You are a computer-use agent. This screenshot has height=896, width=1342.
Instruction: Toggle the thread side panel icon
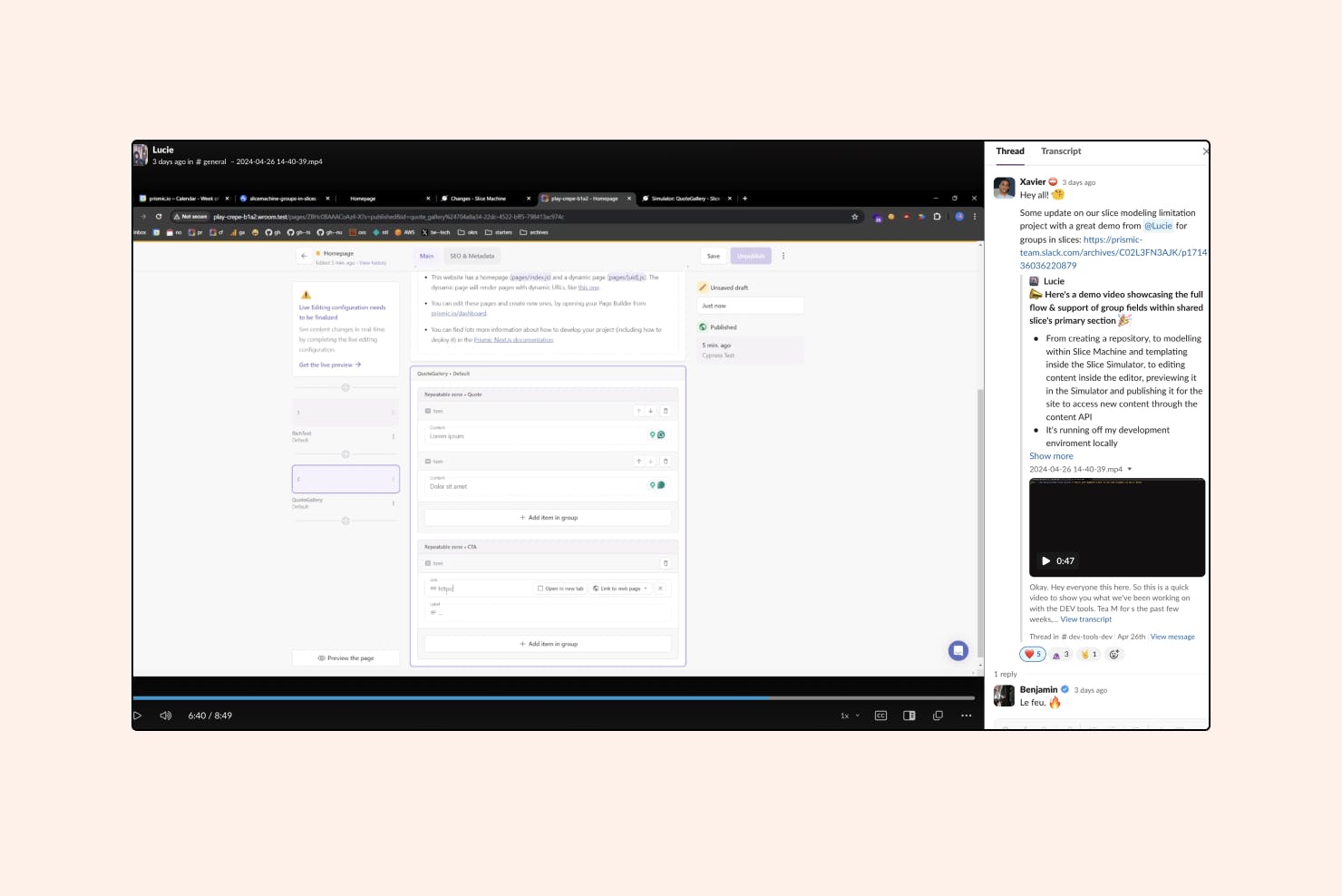point(909,716)
